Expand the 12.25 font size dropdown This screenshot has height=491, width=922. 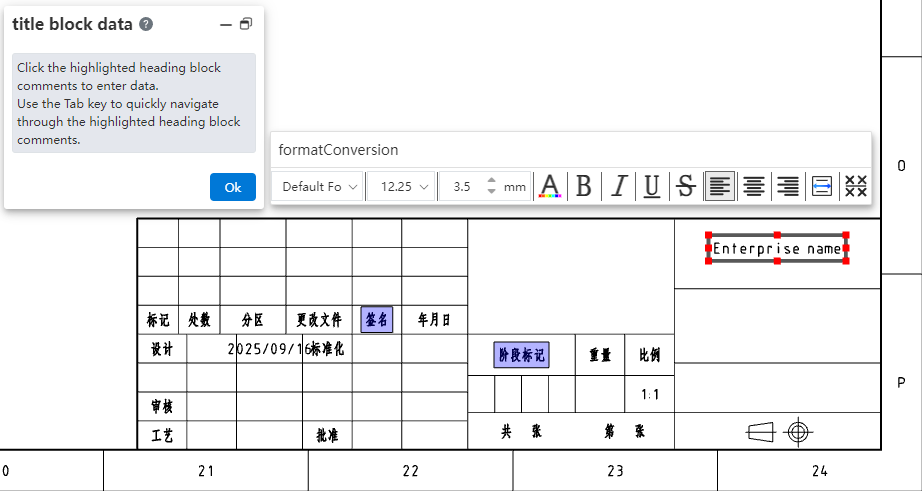(x=402, y=186)
